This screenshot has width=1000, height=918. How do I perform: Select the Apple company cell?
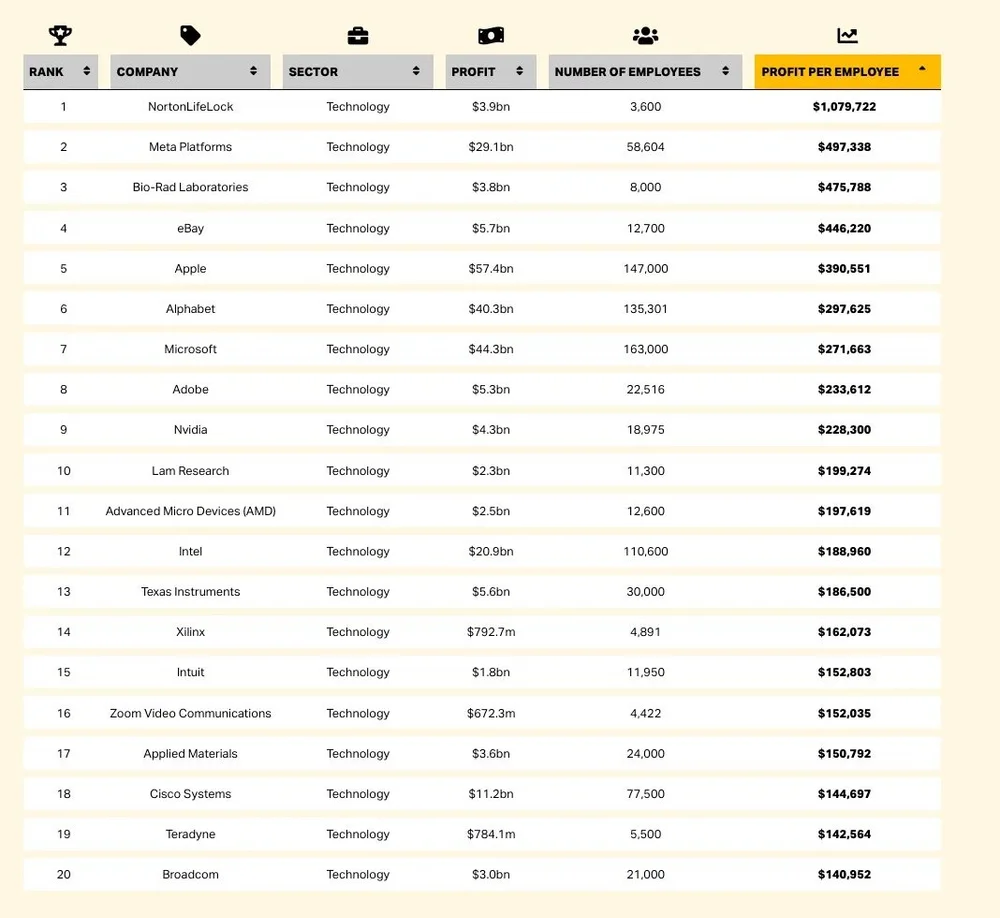190,269
